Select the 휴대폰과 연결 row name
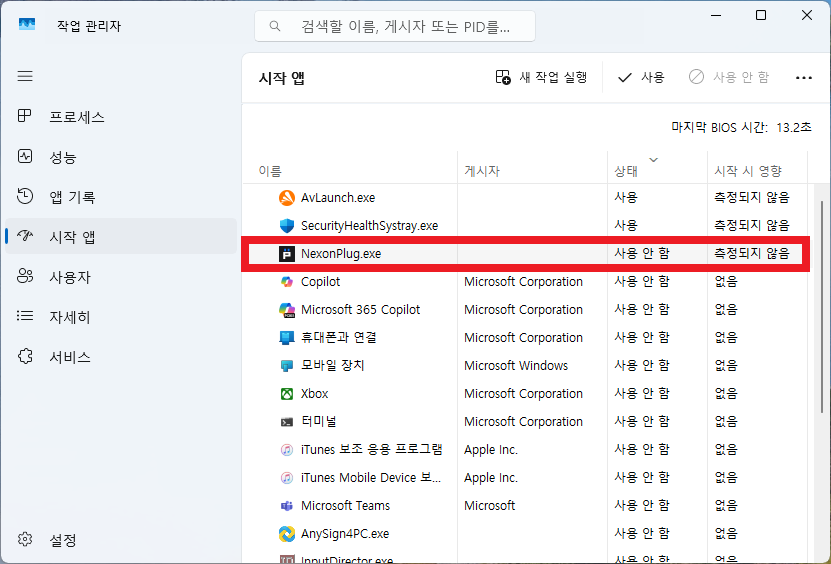Screen dimensions: 831x564 tap(339, 338)
